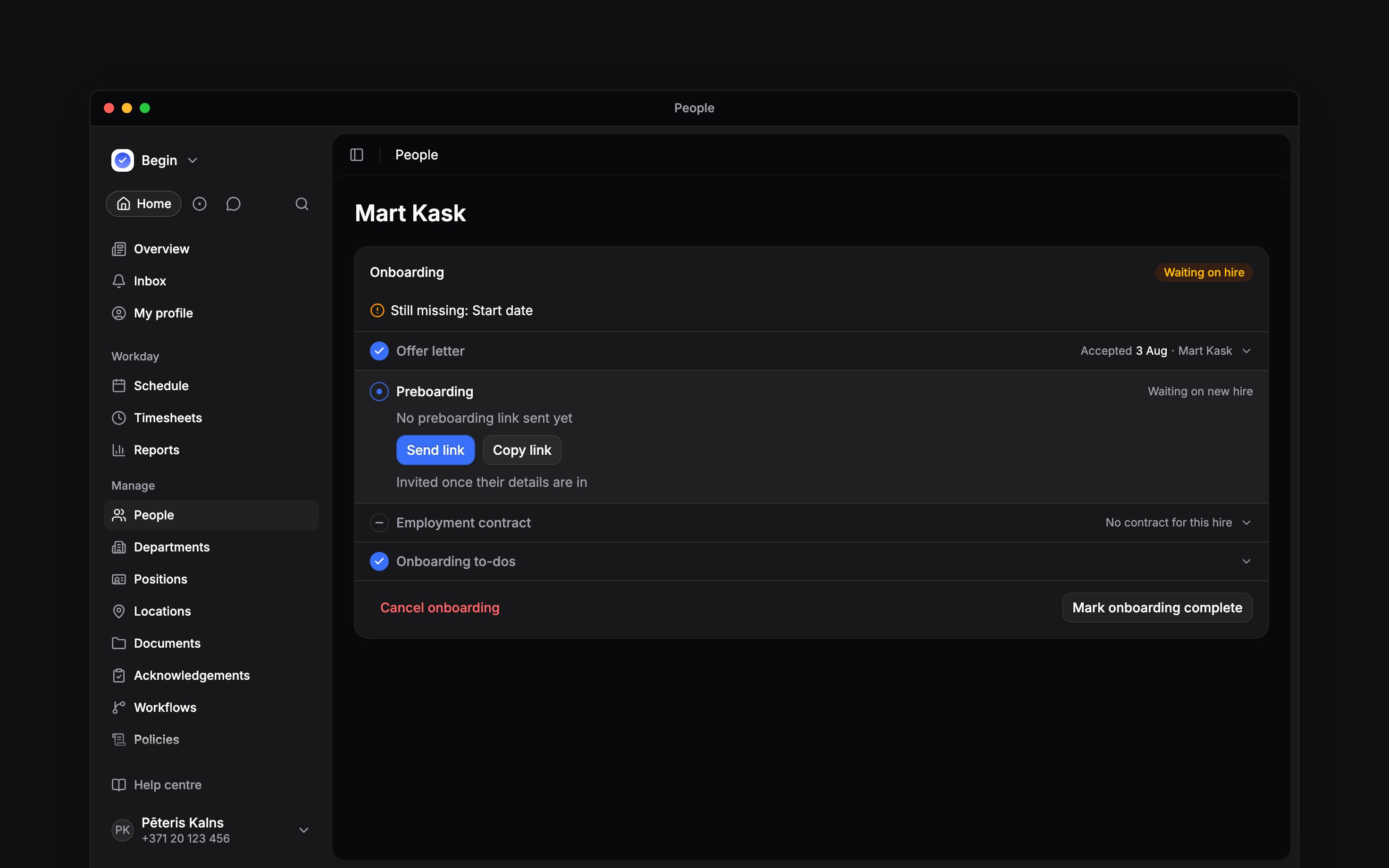Screen dimensions: 1389x868
Task: Click the Timesheets clock icon
Action: click(119, 418)
